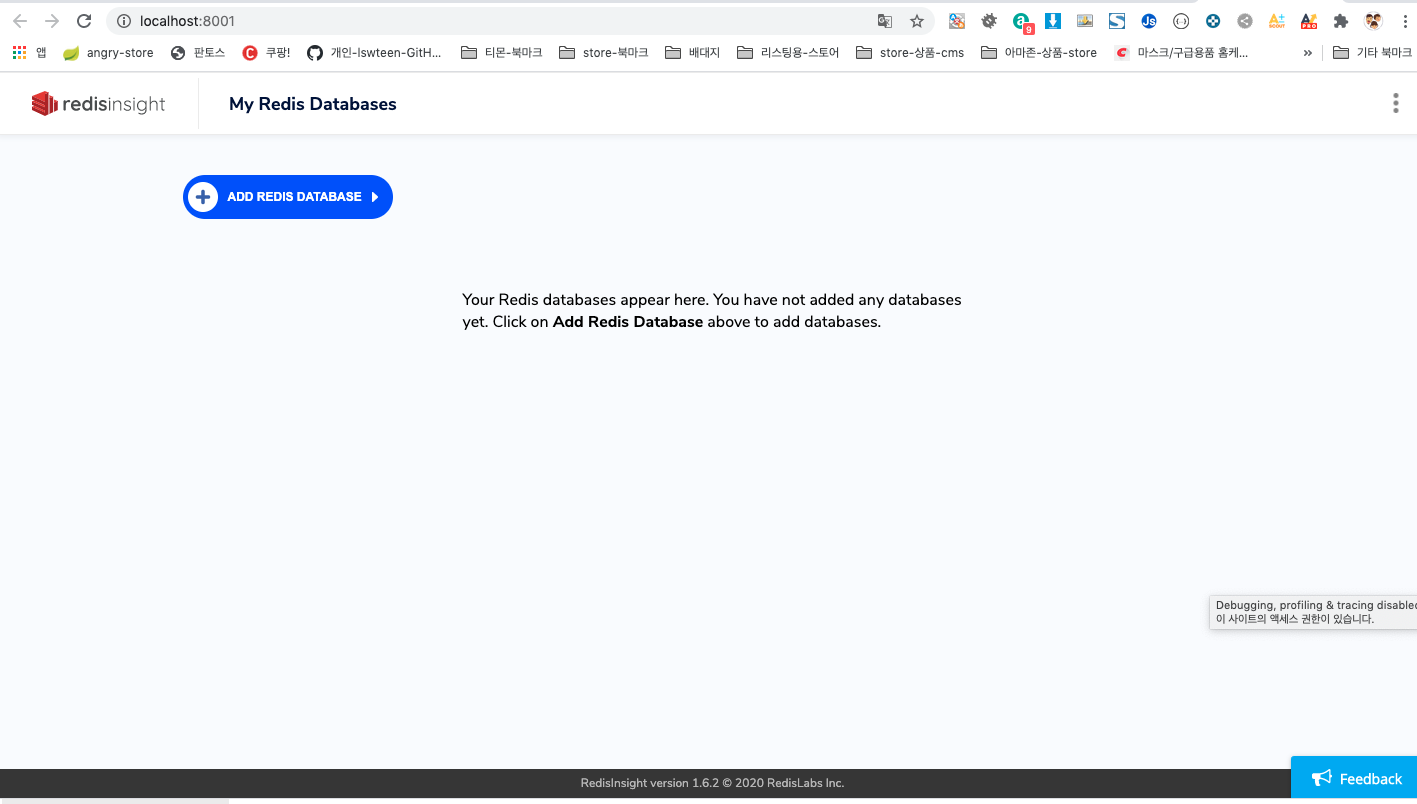Viewport: 1417px width, 804px height.
Task: Open the green 'a' extension with badge 9
Action: (x=1022, y=22)
